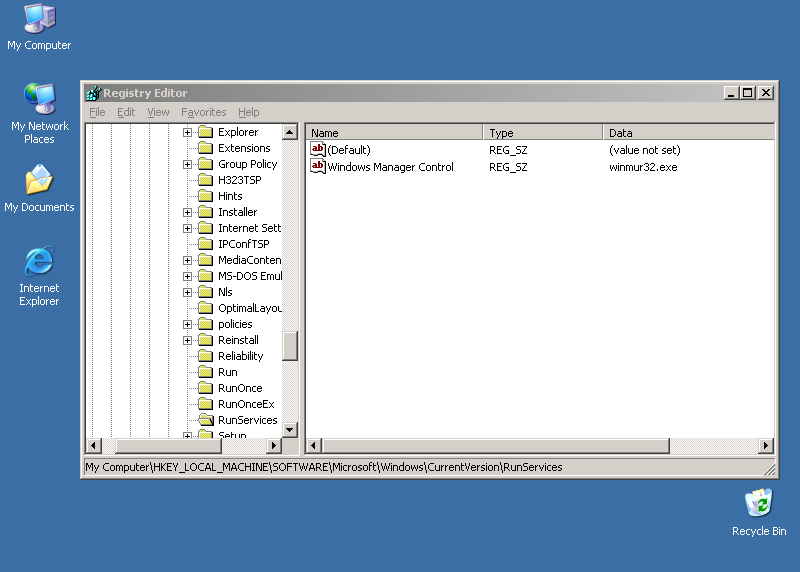Open the My Computer desktop icon
This screenshot has height=572, width=800.
pos(39,27)
